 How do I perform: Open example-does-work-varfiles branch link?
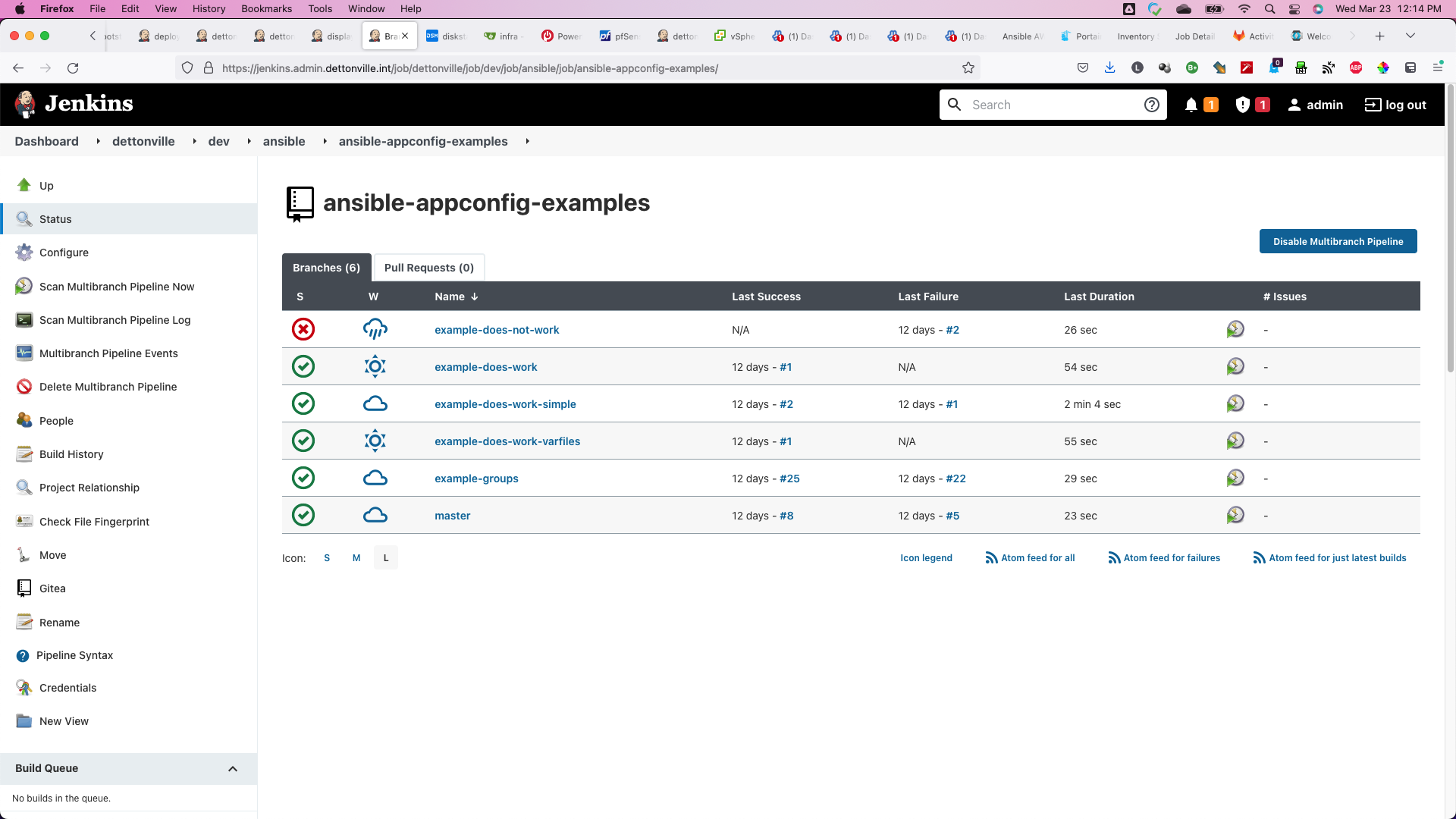(x=507, y=441)
